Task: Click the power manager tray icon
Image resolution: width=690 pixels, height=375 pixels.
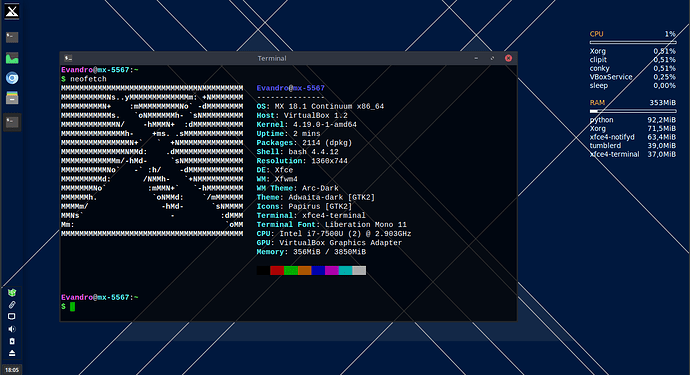Action: 12,341
